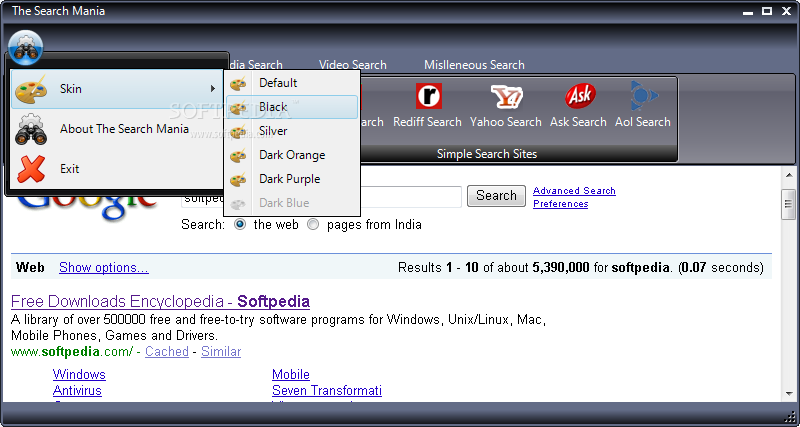Screen dimensions: 800x427
Task: Open Free Downloads Encyclopedia - Softpedia result
Action: pyautogui.click(x=160, y=302)
